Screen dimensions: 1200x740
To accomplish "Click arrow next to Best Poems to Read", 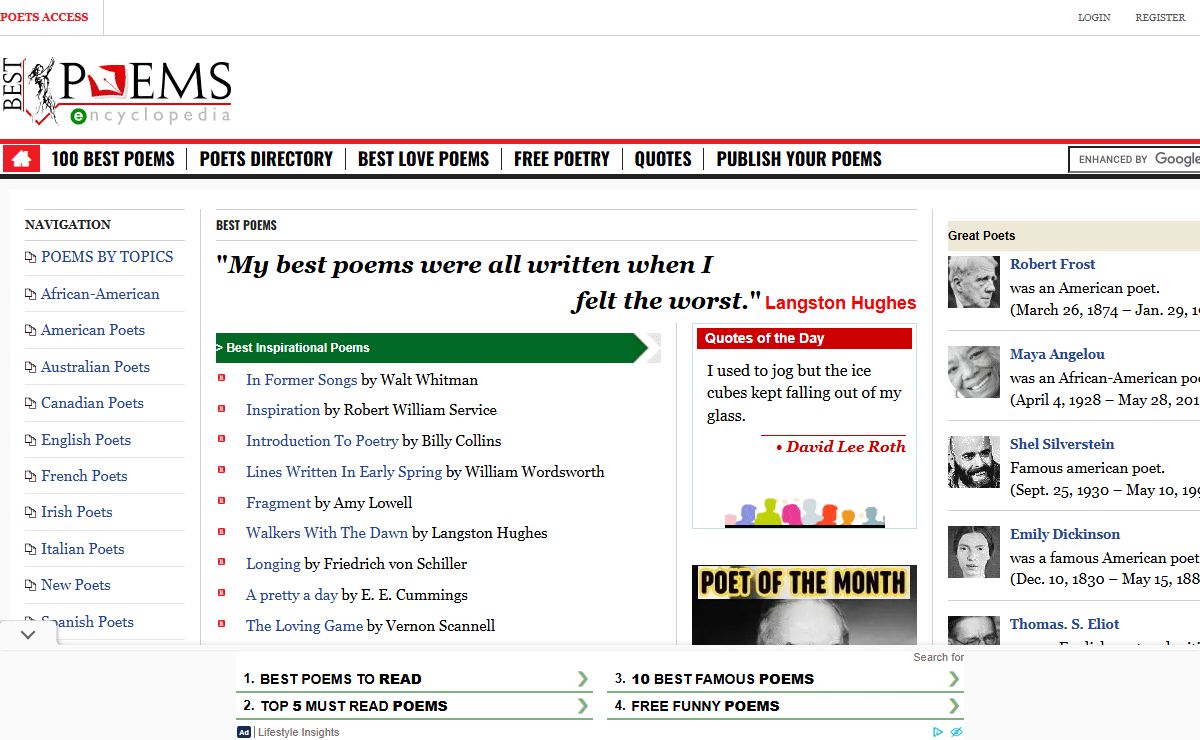I will [x=583, y=679].
